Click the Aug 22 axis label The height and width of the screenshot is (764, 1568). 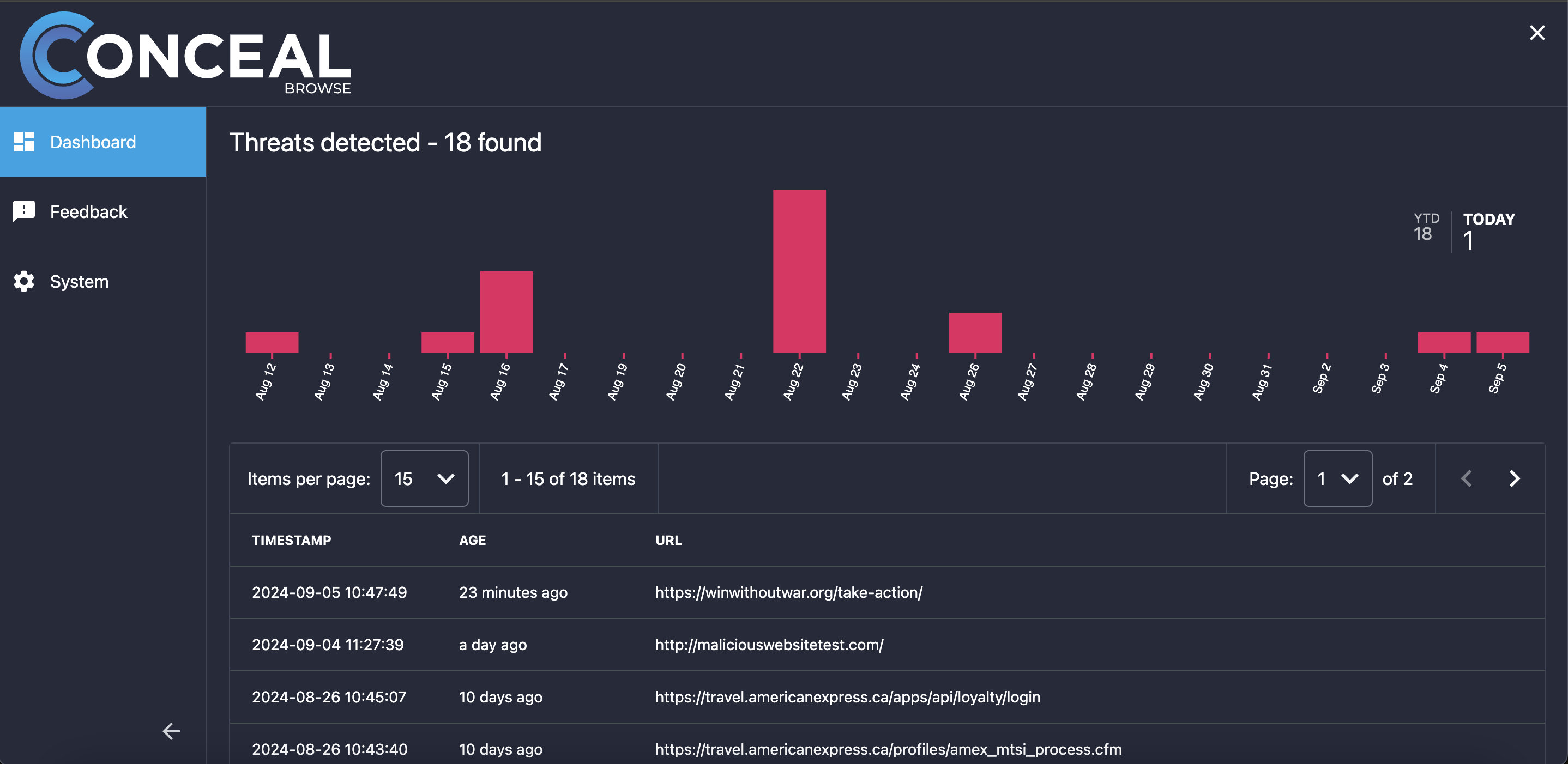coord(793,382)
